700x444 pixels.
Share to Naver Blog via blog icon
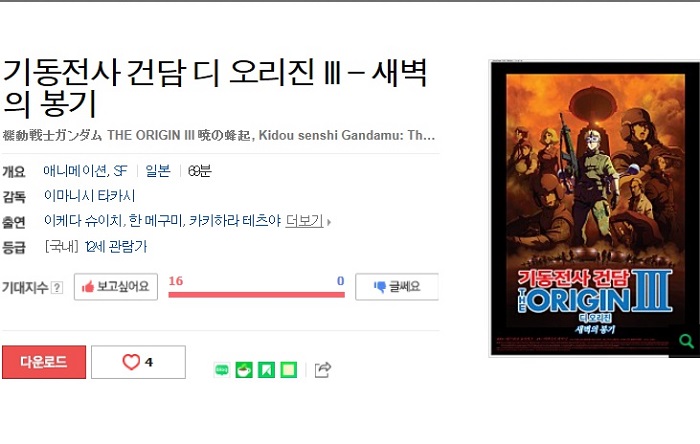coord(222,370)
